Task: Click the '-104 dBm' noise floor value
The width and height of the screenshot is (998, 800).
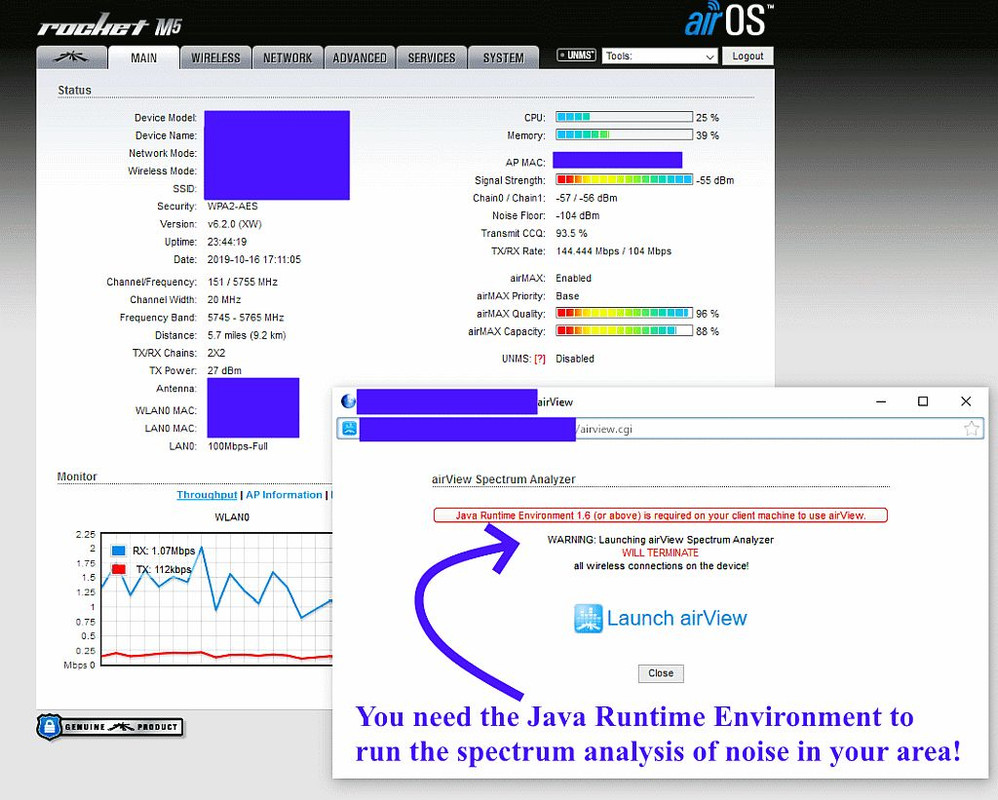Action: click(577, 216)
